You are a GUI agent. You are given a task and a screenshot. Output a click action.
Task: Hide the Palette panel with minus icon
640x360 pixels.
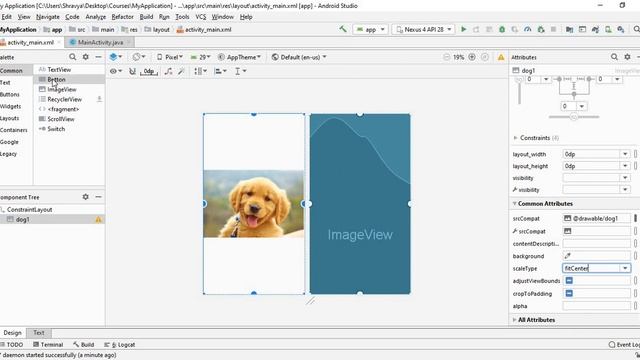pos(98,57)
